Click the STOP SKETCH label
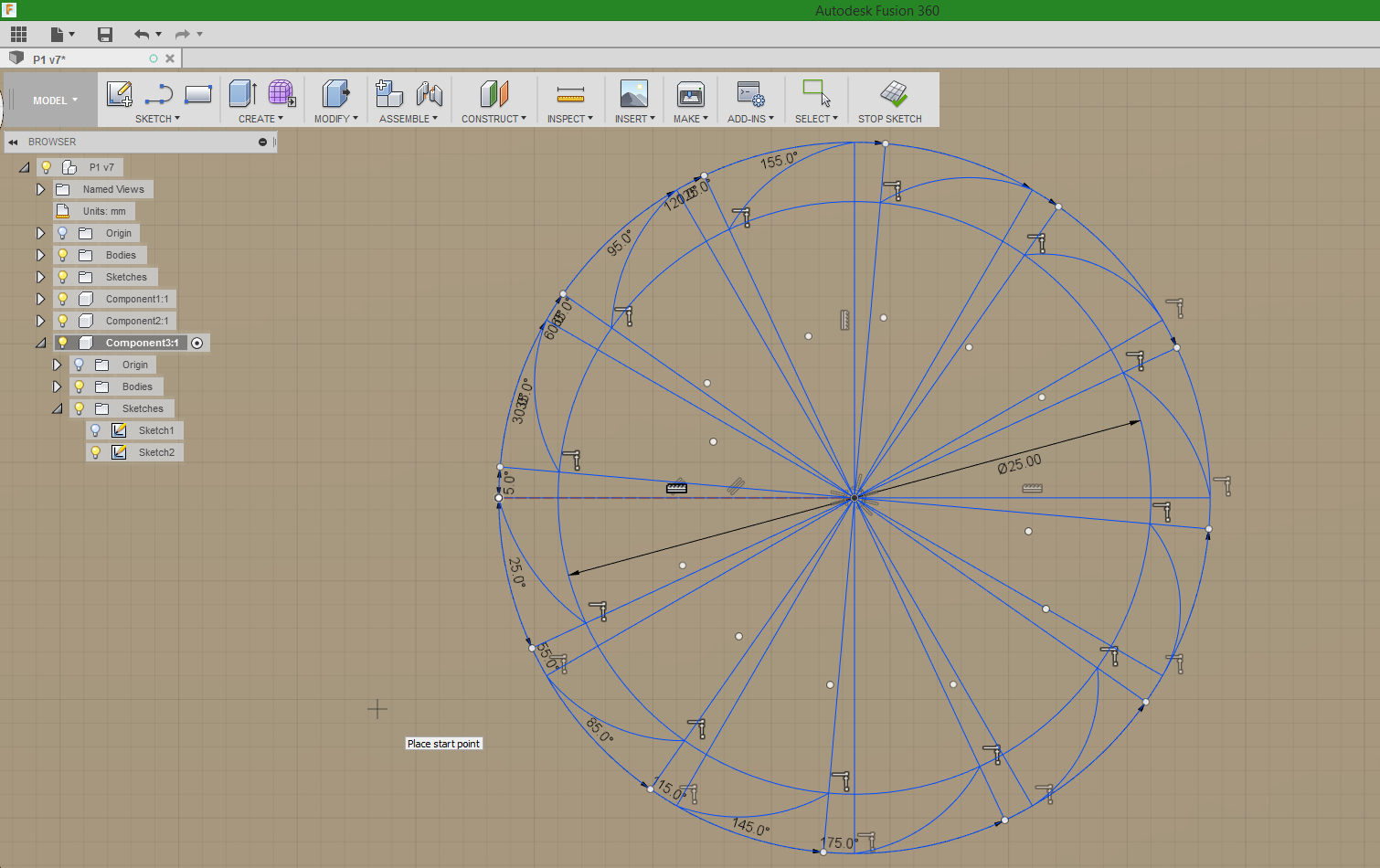The image size is (1380, 868). [x=889, y=119]
